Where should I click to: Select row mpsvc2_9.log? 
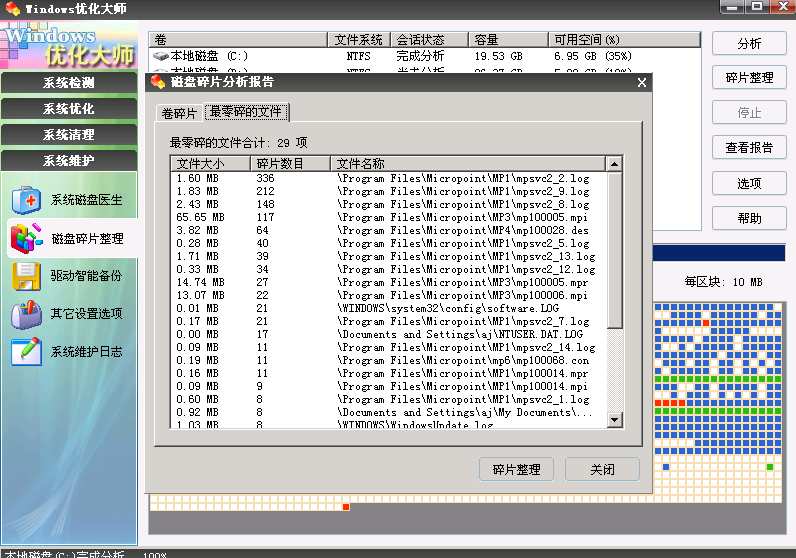388,191
